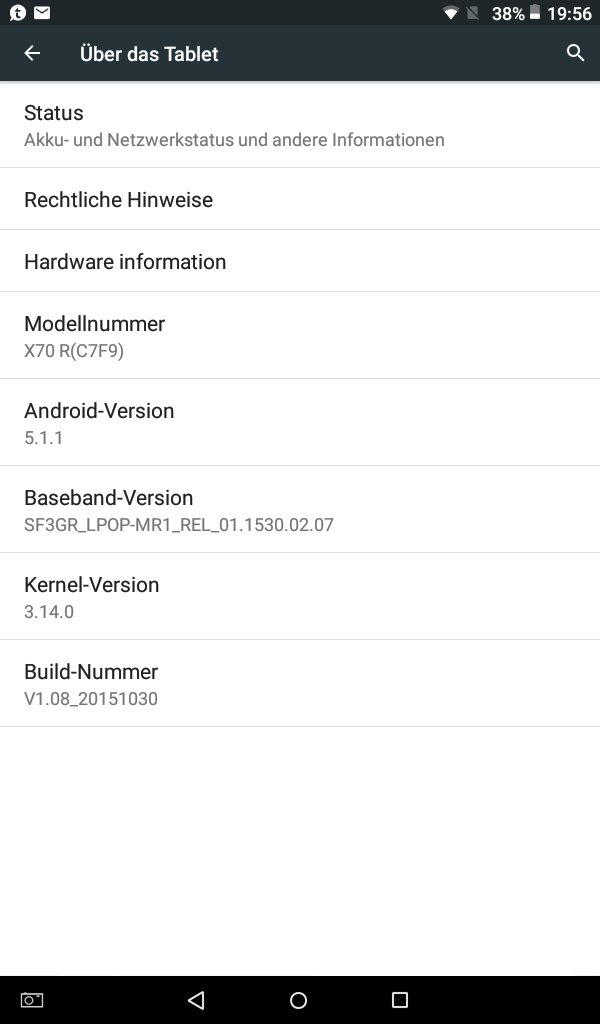
Task: Open the search magnifier icon
Action: click(575, 53)
